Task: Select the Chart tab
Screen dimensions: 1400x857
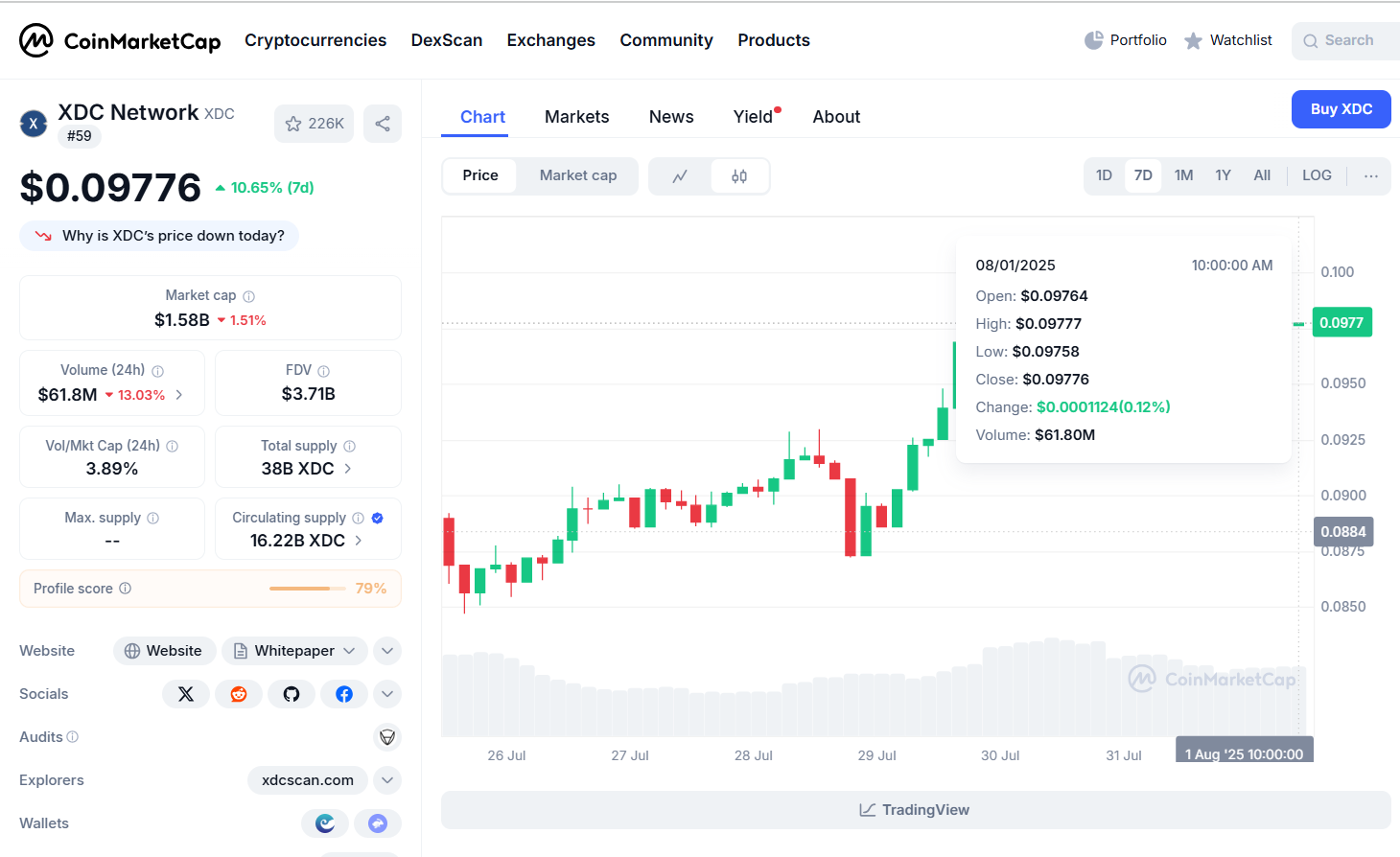Action: click(482, 117)
